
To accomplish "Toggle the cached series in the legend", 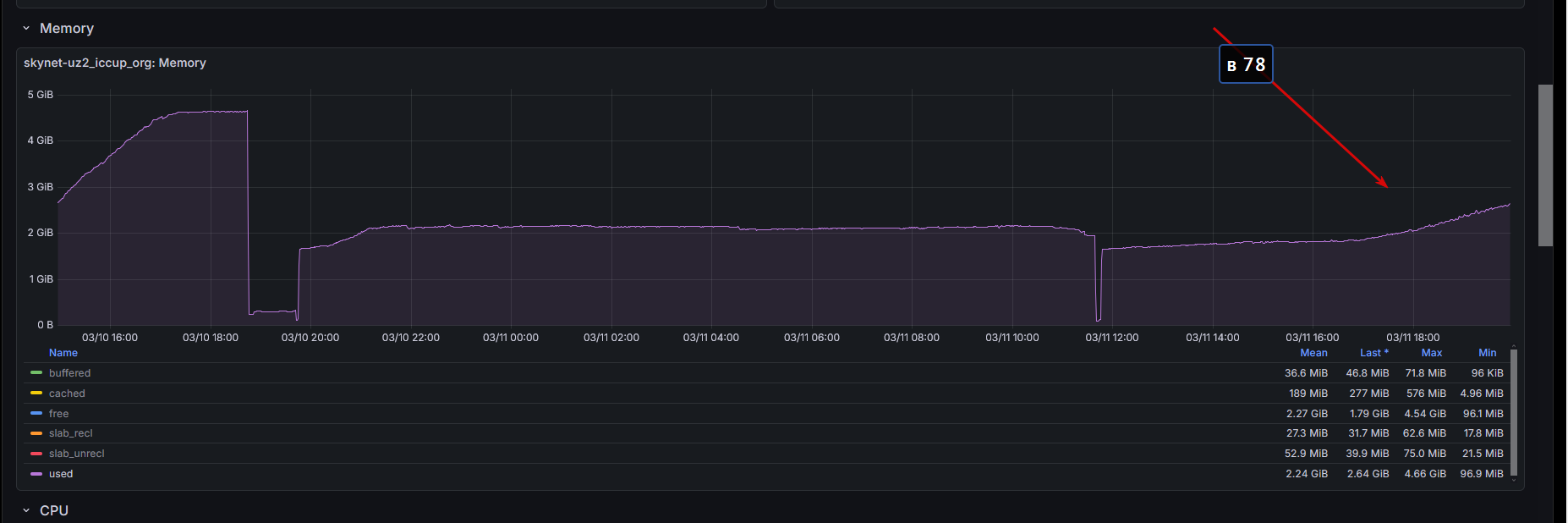I will point(67,394).
